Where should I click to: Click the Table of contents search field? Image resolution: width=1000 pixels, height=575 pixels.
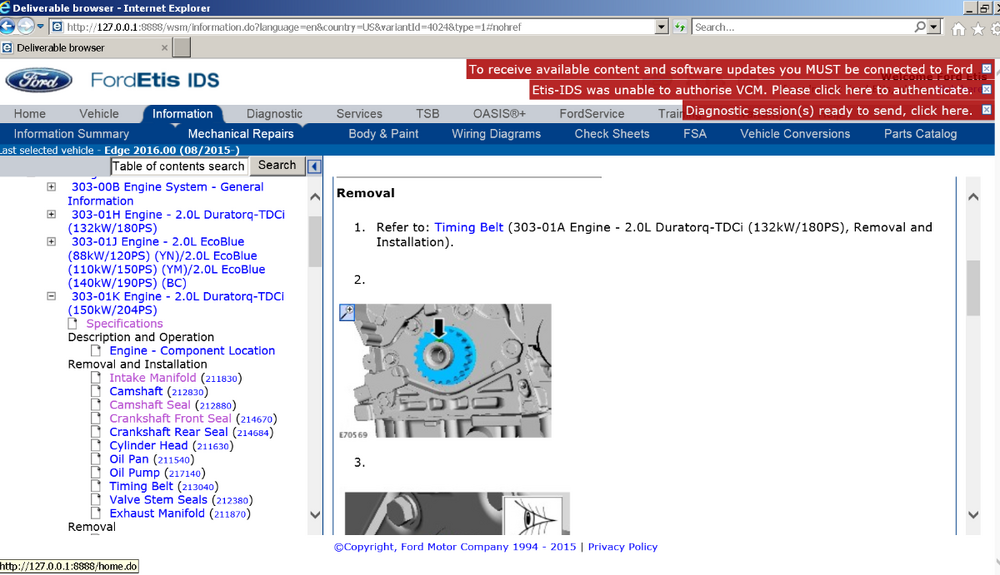tap(179, 166)
